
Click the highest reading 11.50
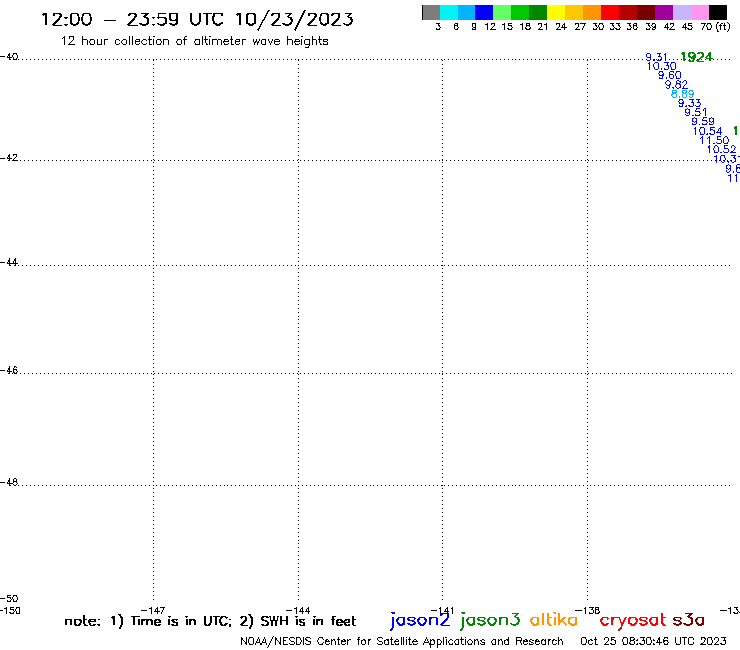[714, 140]
